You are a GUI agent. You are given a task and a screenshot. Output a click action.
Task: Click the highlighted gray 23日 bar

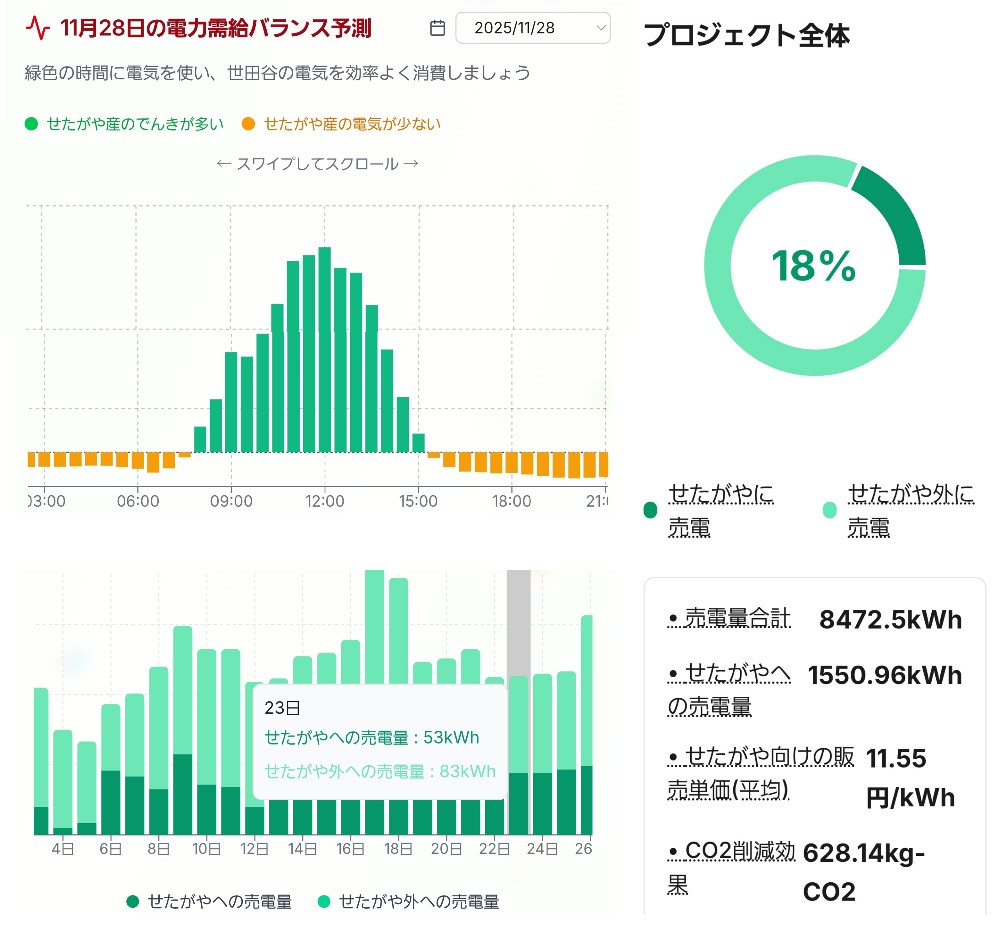[x=518, y=700]
